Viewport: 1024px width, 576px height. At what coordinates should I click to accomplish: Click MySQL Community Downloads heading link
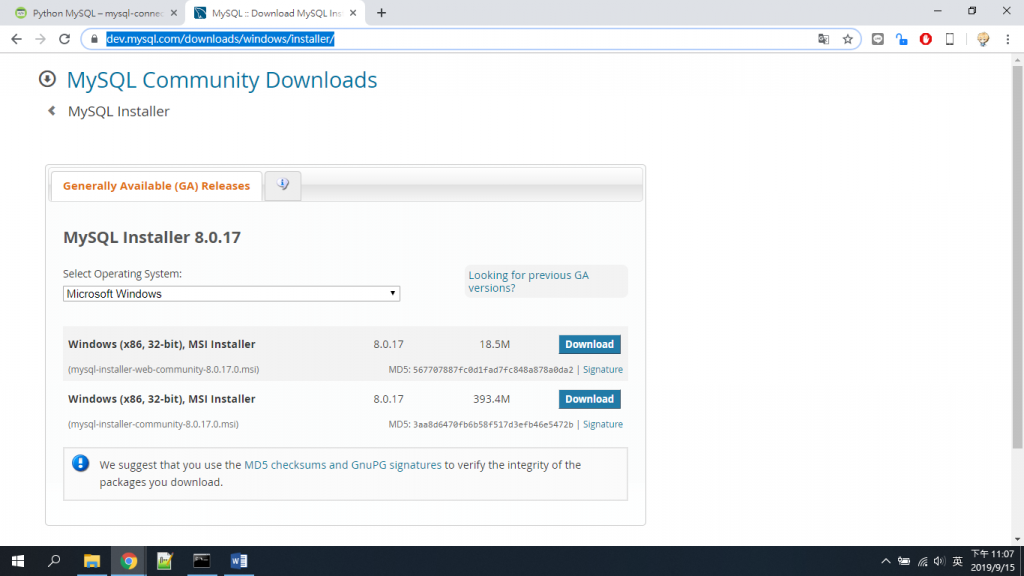coord(222,80)
